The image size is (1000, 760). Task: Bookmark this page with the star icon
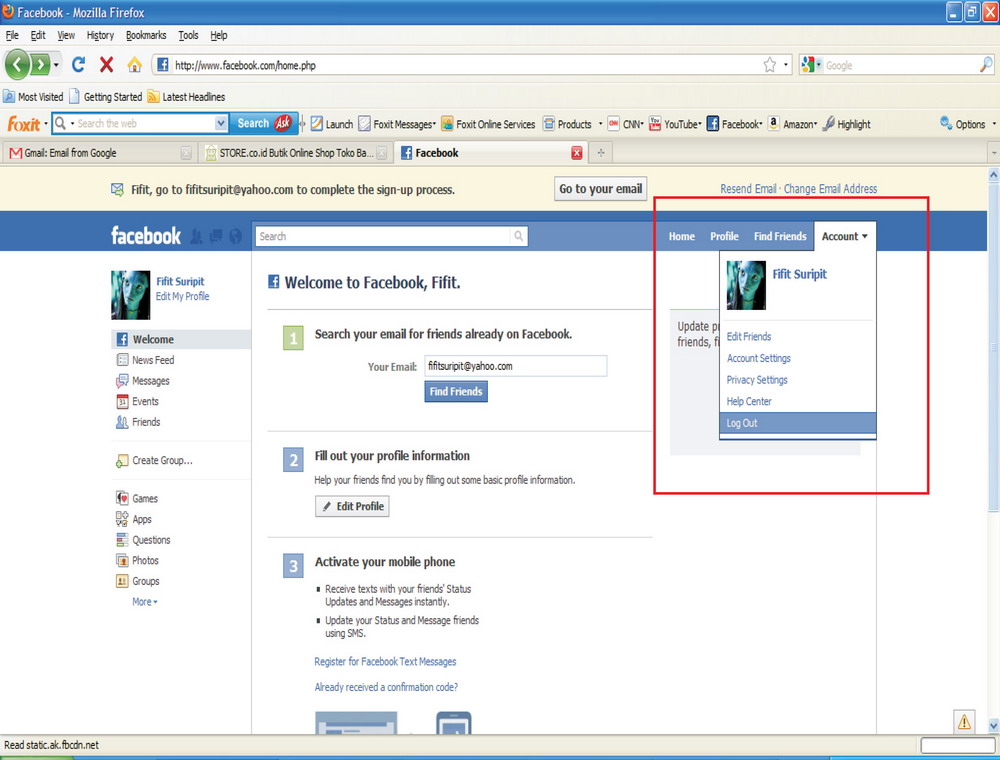point(770,65)
